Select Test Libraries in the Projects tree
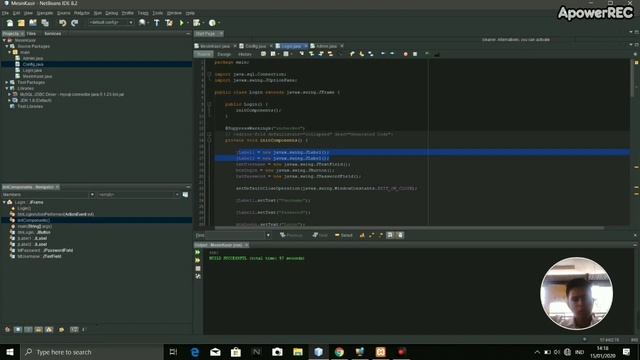 30,106
